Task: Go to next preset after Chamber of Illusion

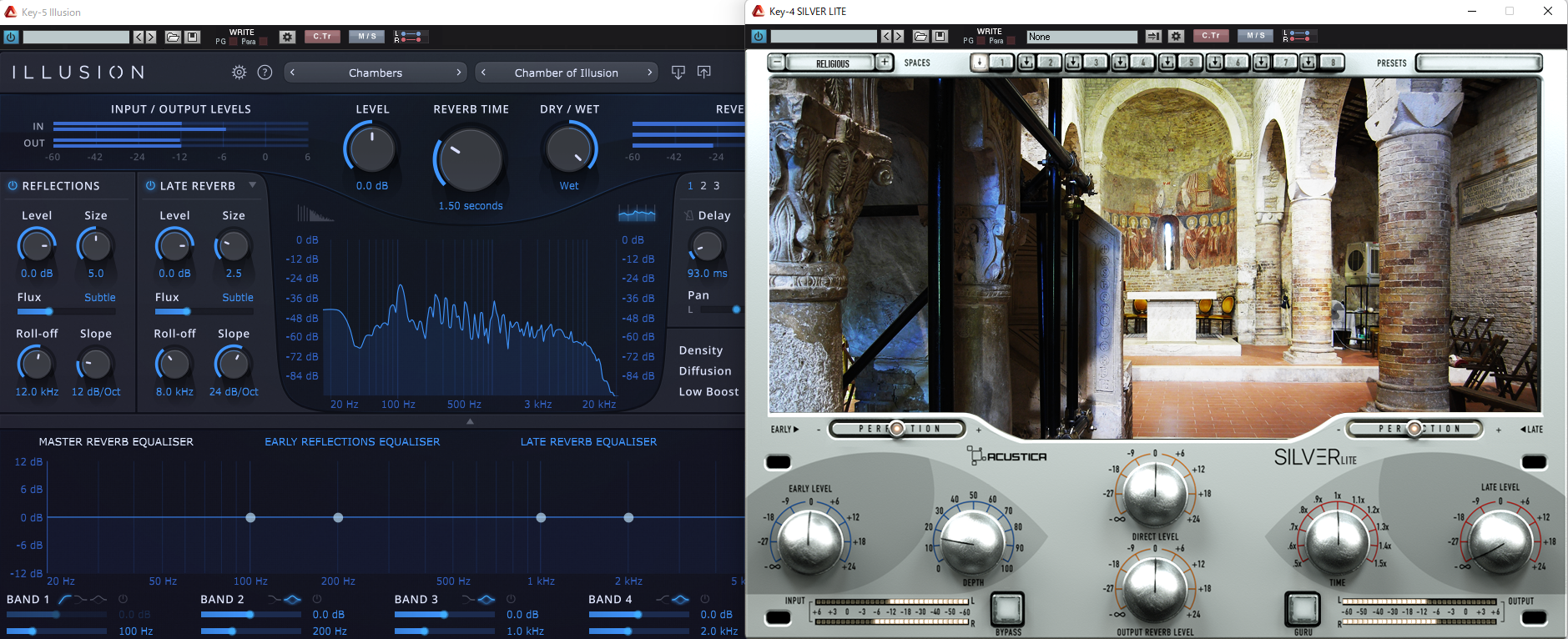Action: point(649,73)
